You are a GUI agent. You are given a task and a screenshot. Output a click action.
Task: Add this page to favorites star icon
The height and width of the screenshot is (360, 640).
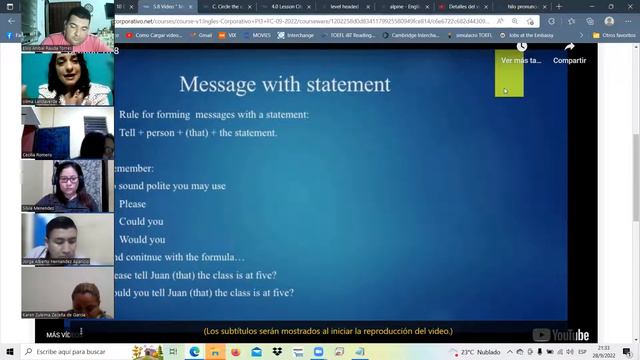(x=530, y=21)
